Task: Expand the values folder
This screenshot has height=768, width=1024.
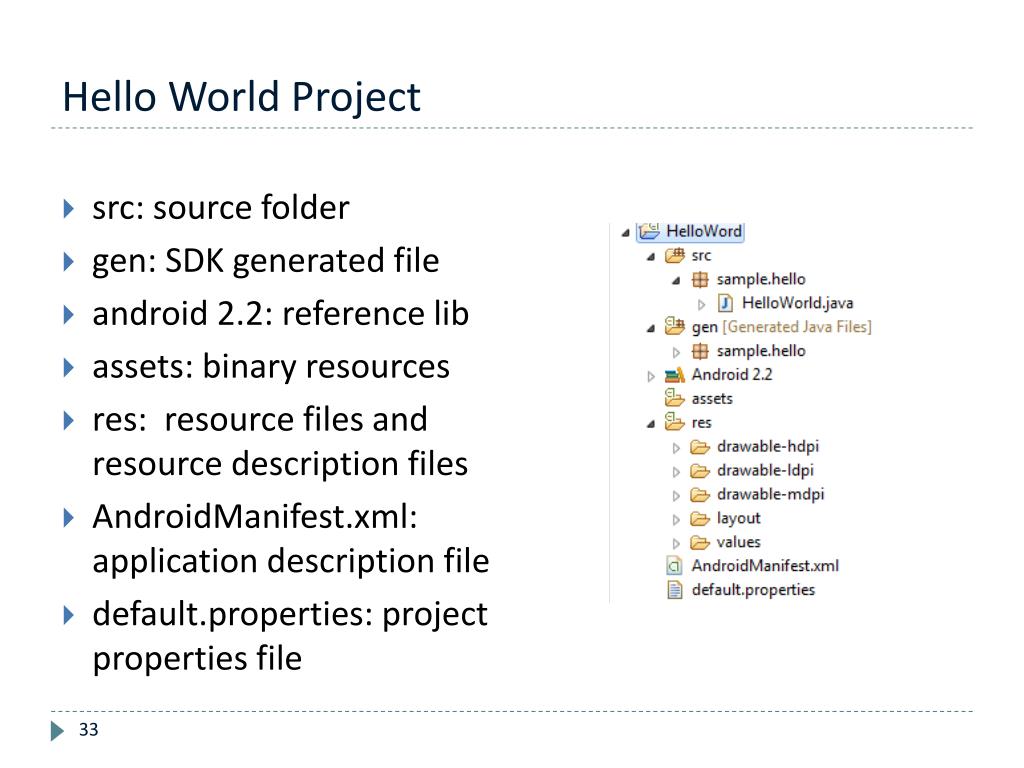Action: pyautogui.click(x=676, y=543)
